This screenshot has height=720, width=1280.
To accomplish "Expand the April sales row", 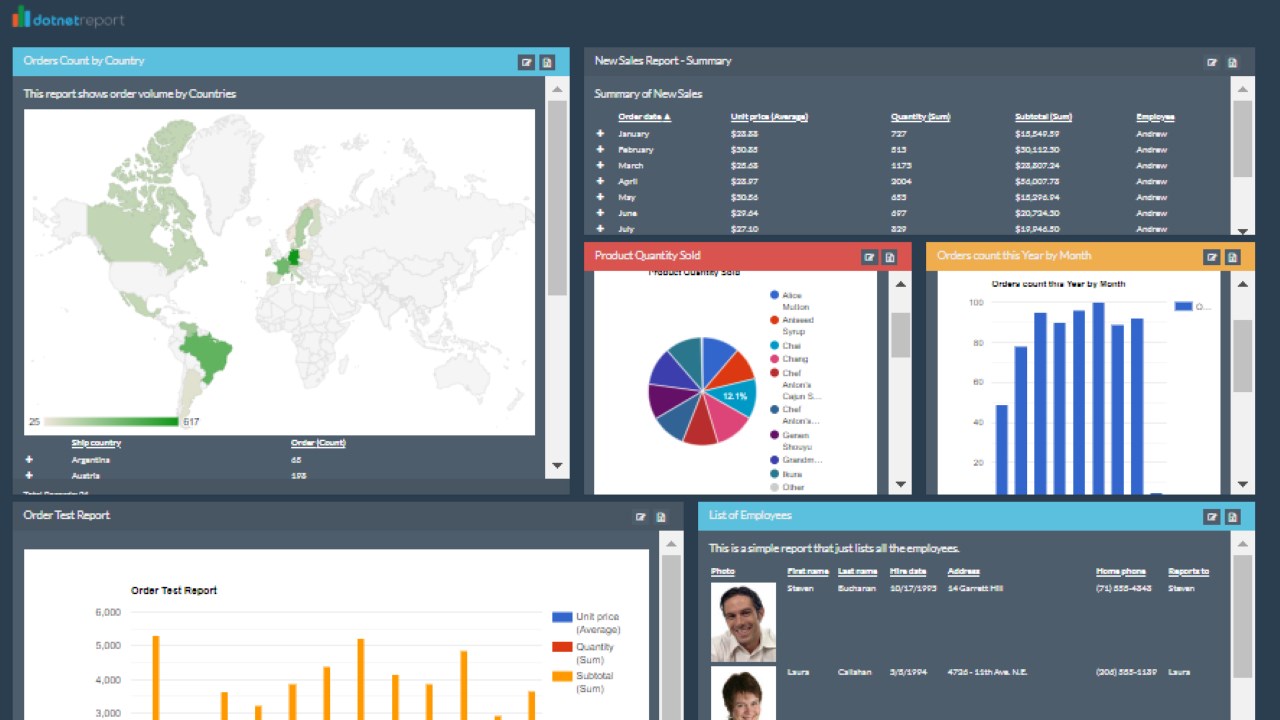I will click(x=600, y=181).
